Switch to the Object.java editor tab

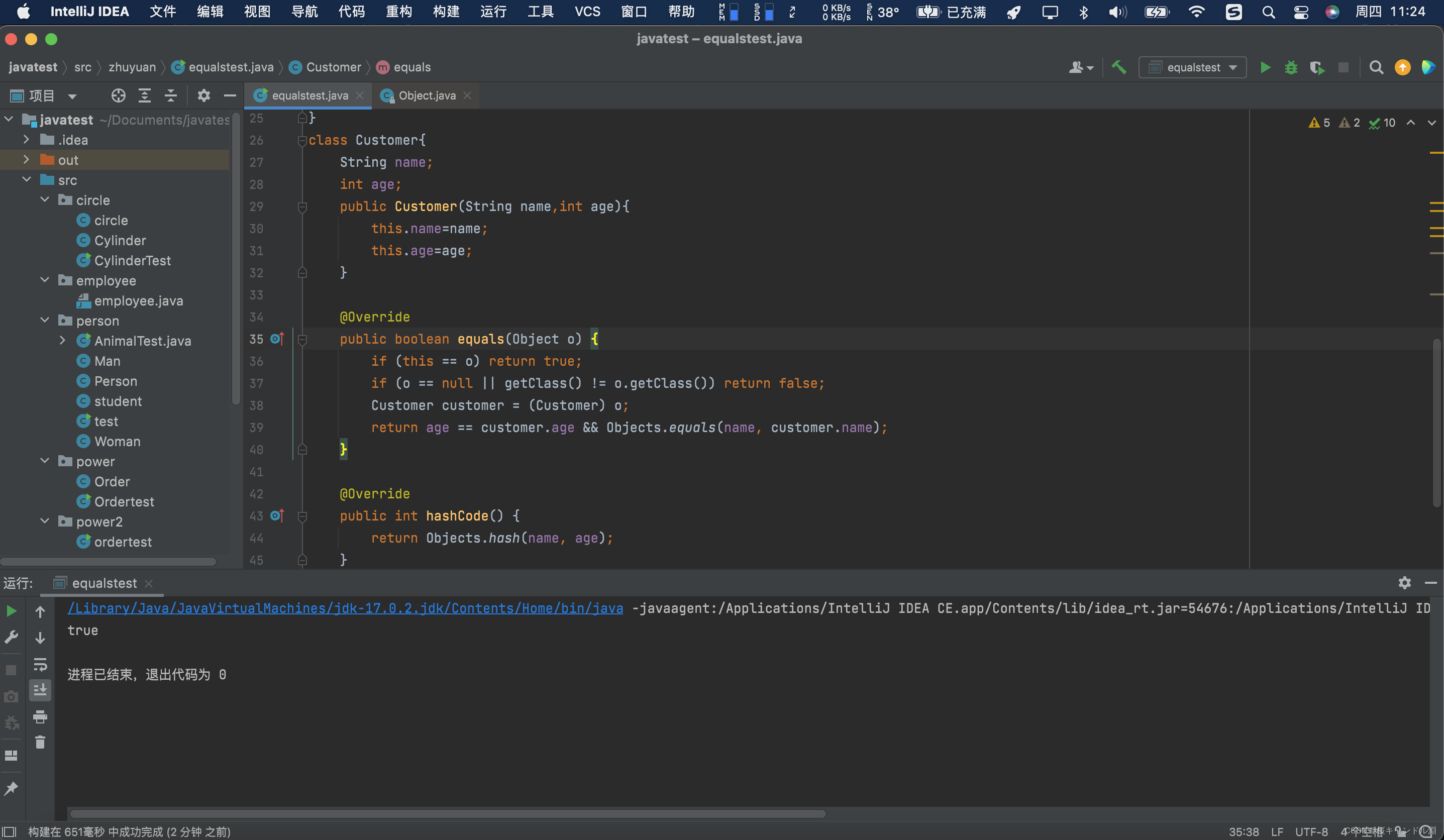[x=427, y=95]
